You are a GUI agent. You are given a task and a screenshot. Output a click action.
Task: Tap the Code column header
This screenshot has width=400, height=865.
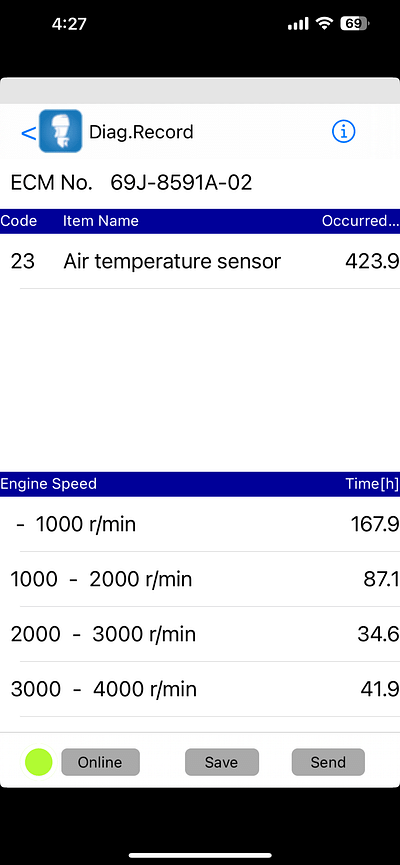pos(19,221)
